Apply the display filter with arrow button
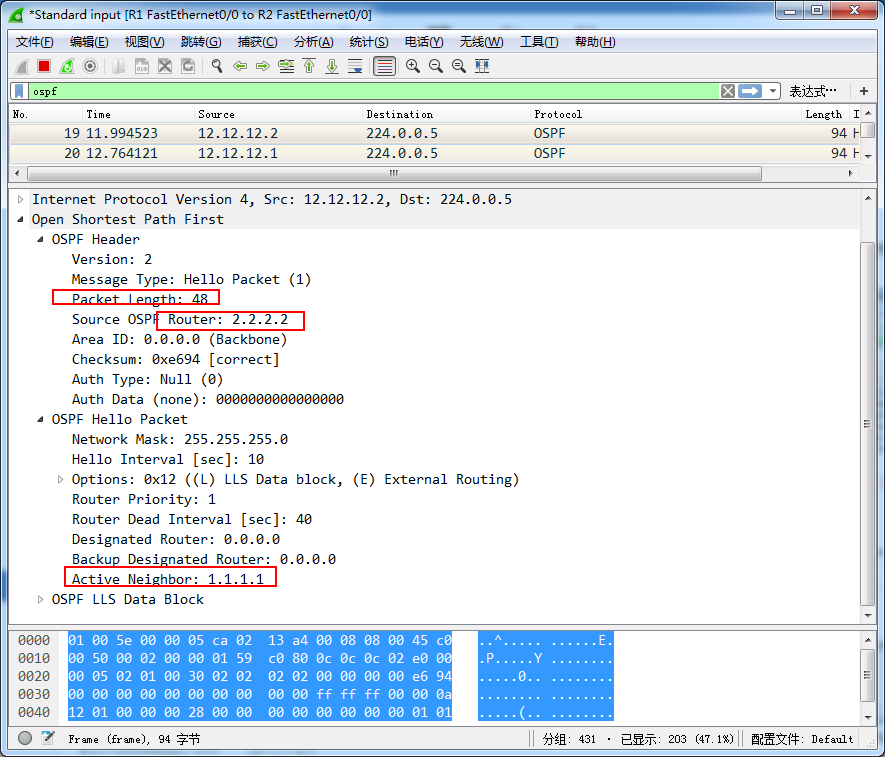The image size is (885, 757). pos(750,91)
